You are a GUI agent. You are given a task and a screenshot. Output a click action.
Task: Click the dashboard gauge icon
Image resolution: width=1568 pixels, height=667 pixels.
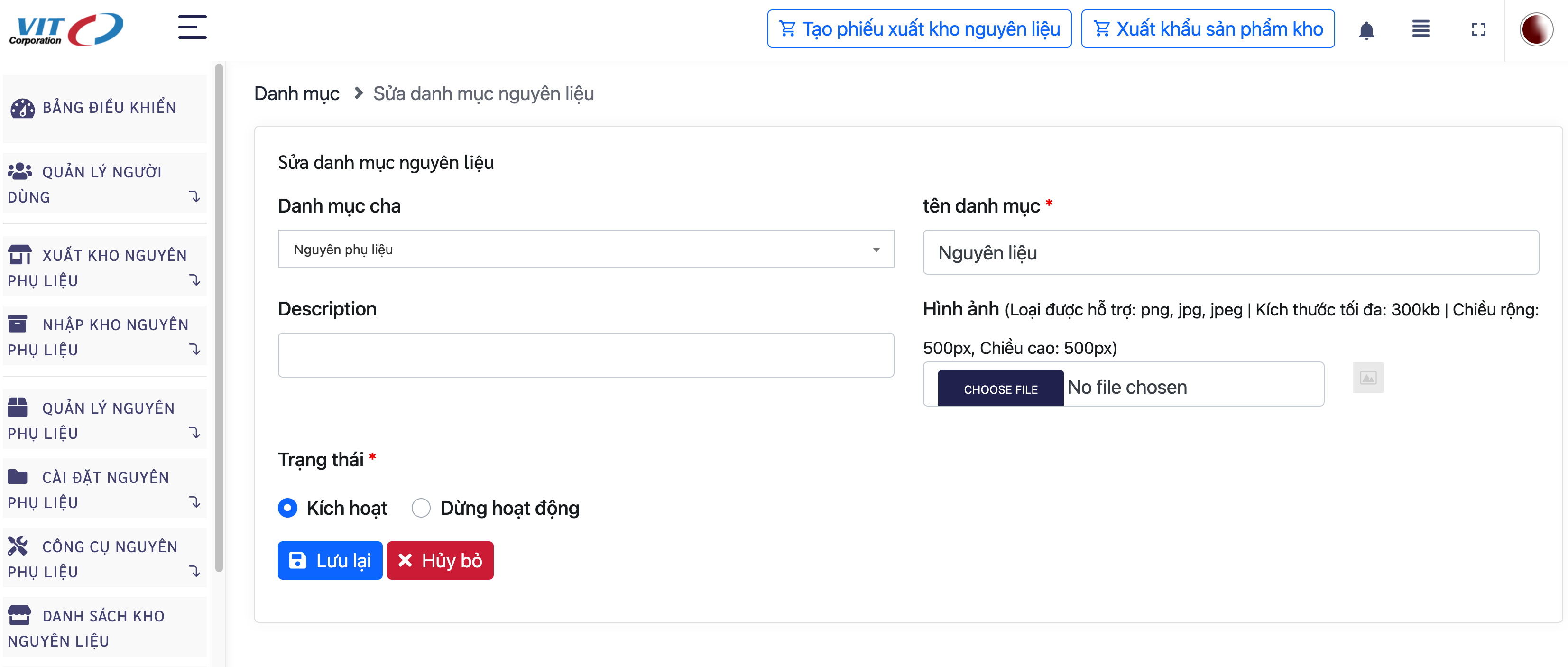coord(22,108)
